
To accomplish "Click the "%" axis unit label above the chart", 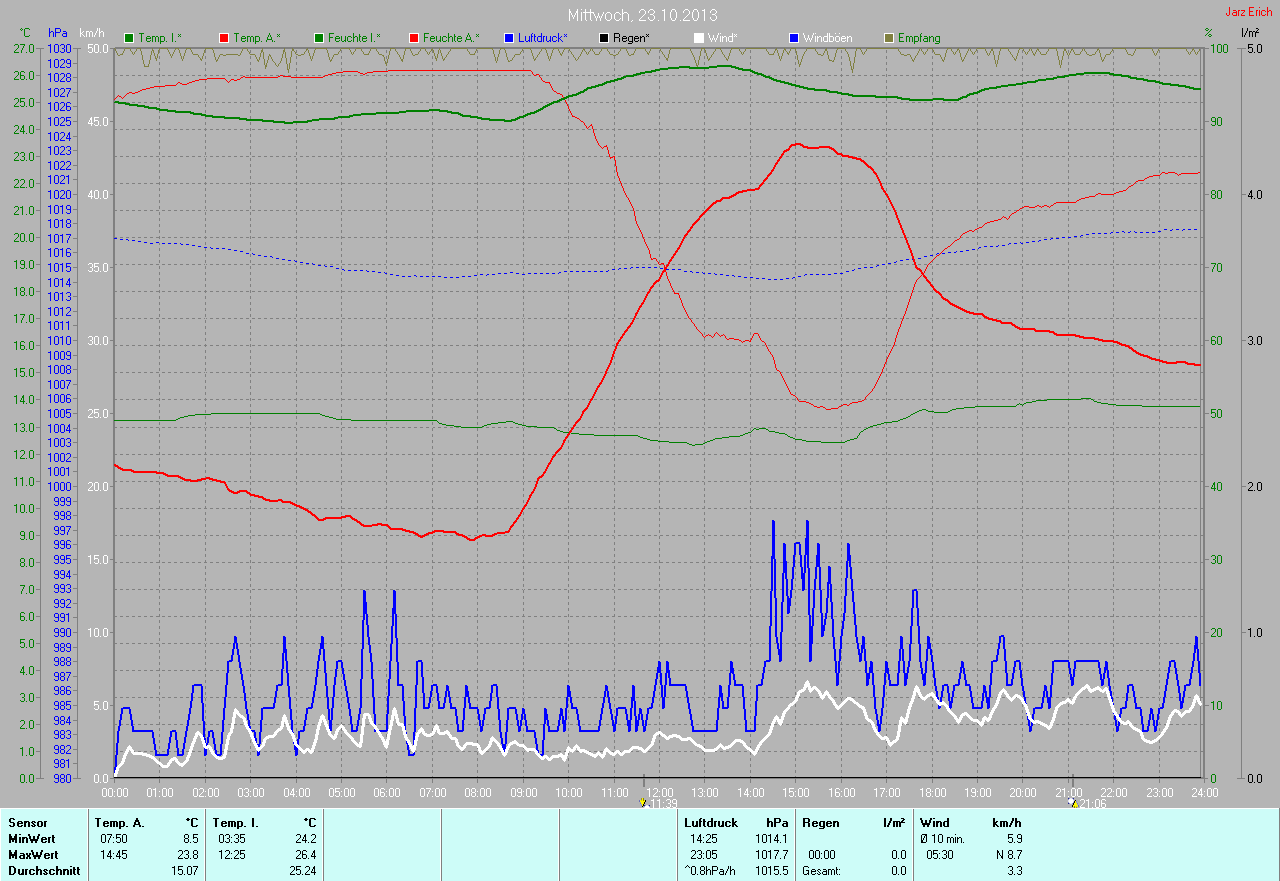I will point(1208,33).
